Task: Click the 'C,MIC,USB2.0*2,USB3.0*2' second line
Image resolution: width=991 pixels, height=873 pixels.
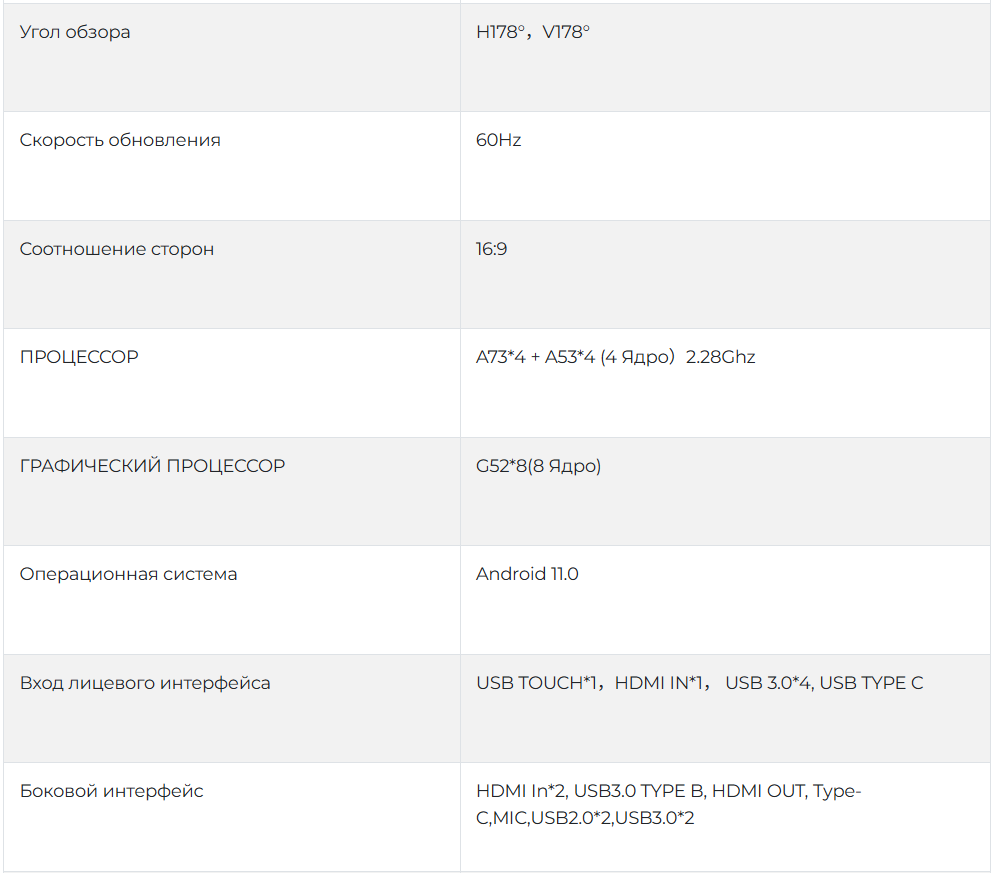Action: (585, 818)
